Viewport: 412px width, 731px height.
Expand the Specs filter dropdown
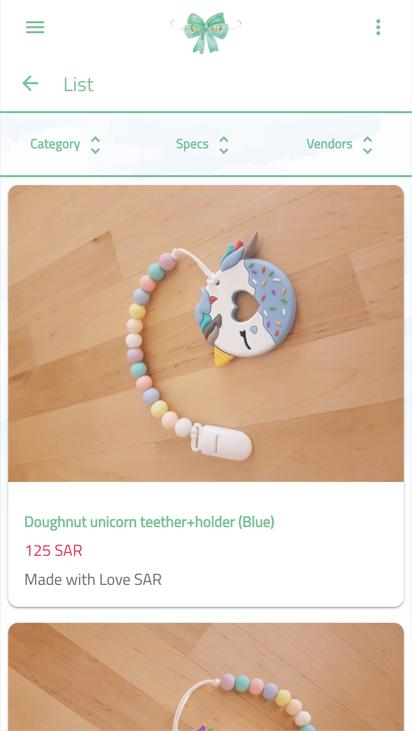[x=202, y=145]
